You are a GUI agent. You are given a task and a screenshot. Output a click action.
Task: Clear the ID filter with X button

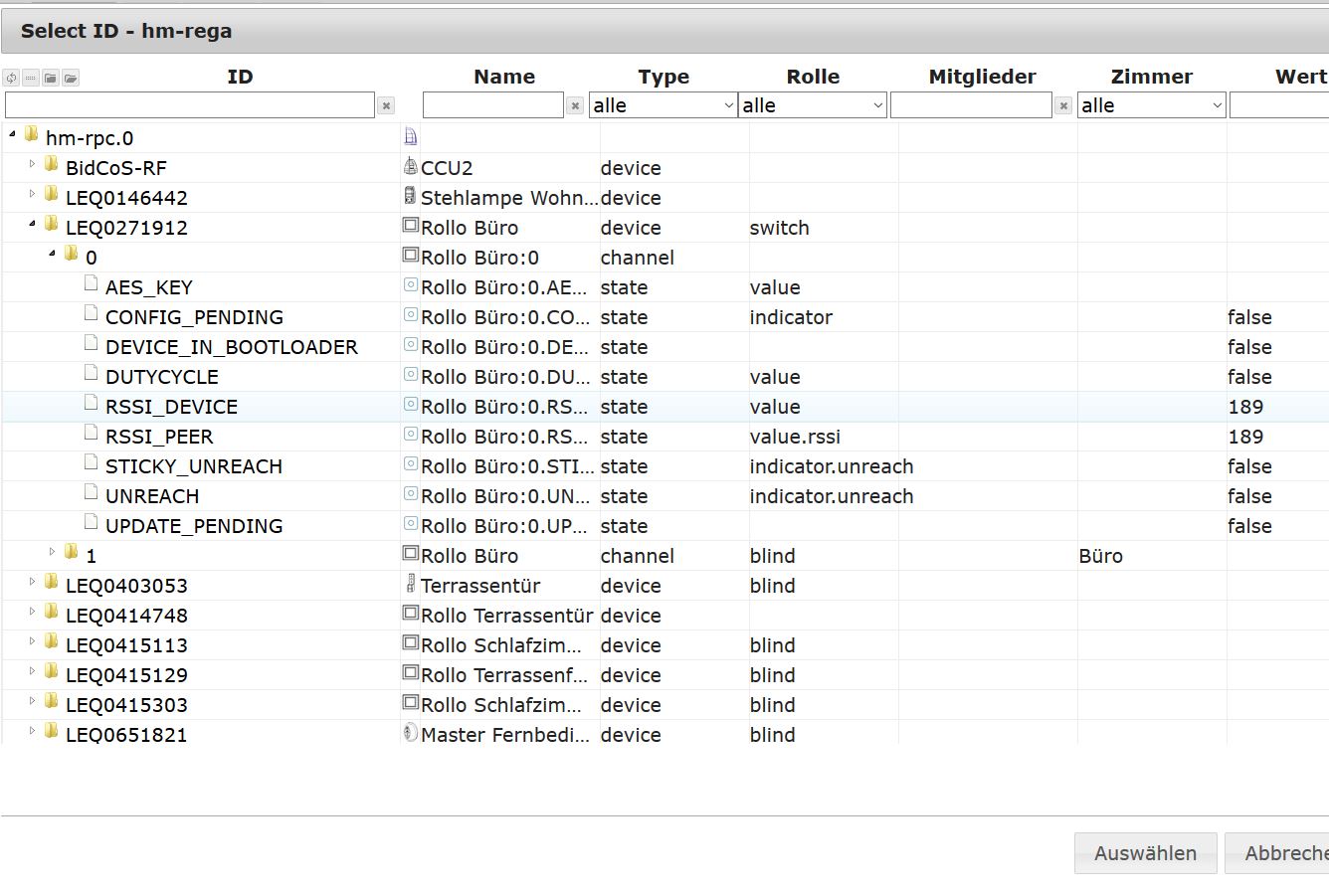pos(387,105)
